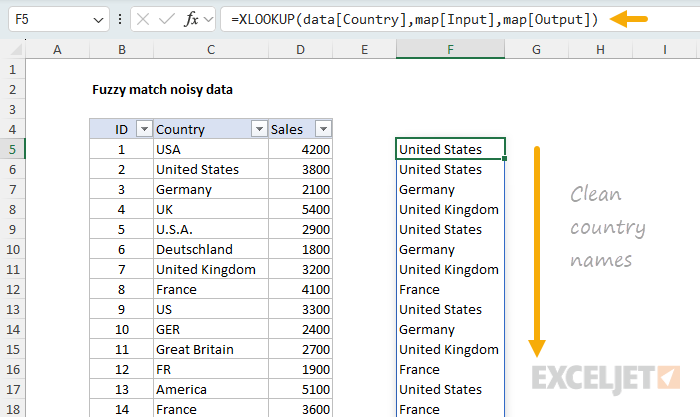Image resolution: width=700 pixels, height=417 pixels.
Task: Click inside the XLOOKUP formula bar text
Action: click(414, 19)
